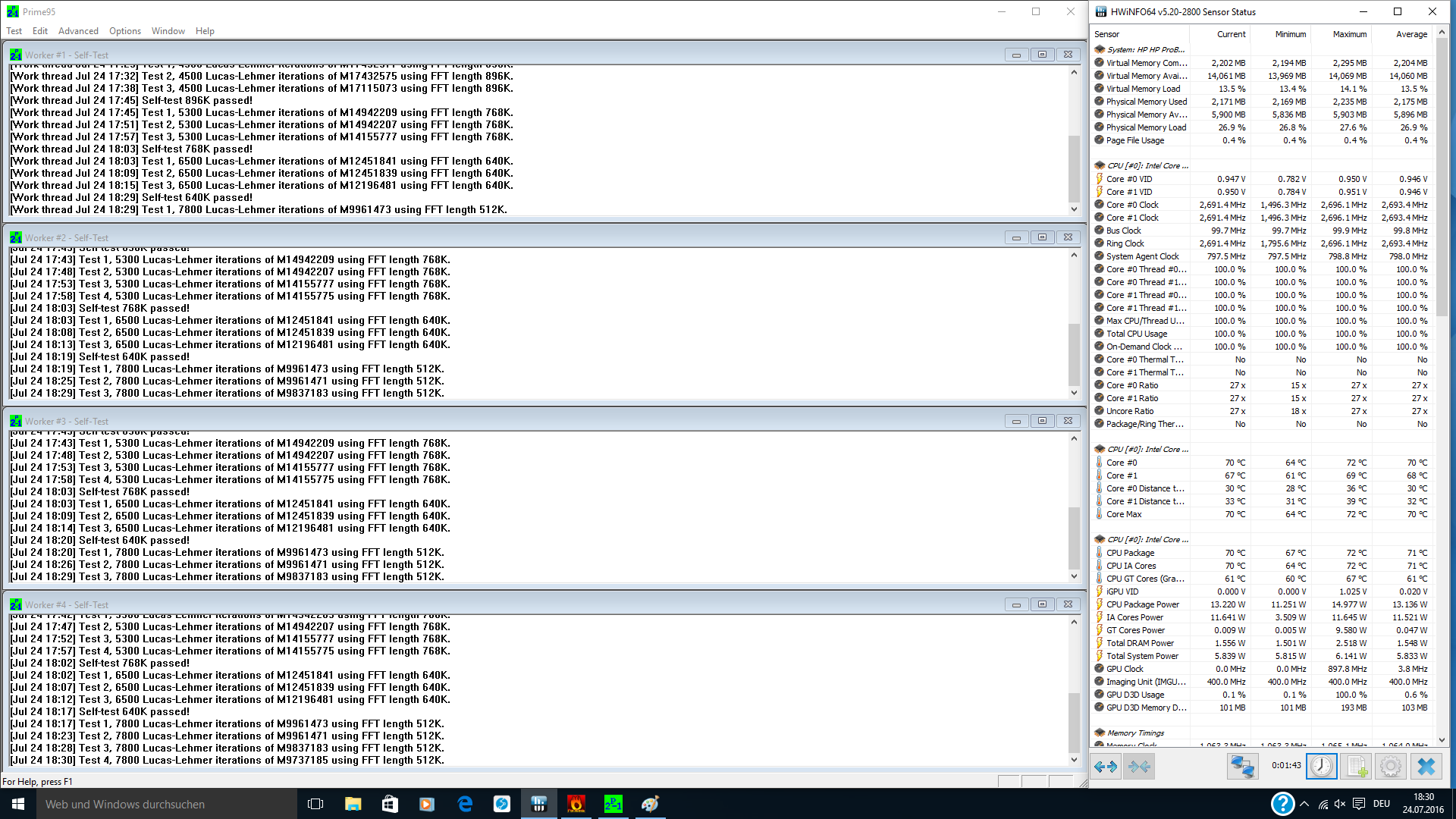This screenshot has width=1456, height=819.
Task: Click HWiNFO sensor list scrollbar down arrow
Action: pos(1442,740)
